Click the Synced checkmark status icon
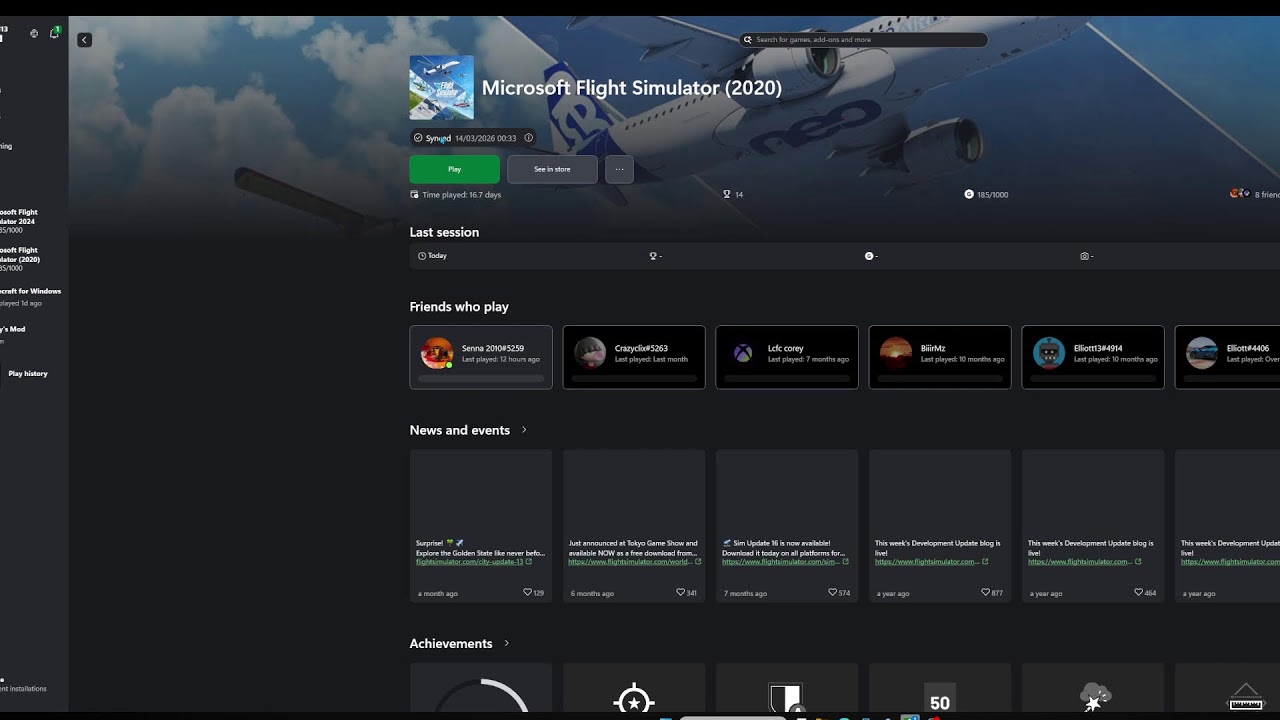The image size is (1280, 720). point(418,138)
